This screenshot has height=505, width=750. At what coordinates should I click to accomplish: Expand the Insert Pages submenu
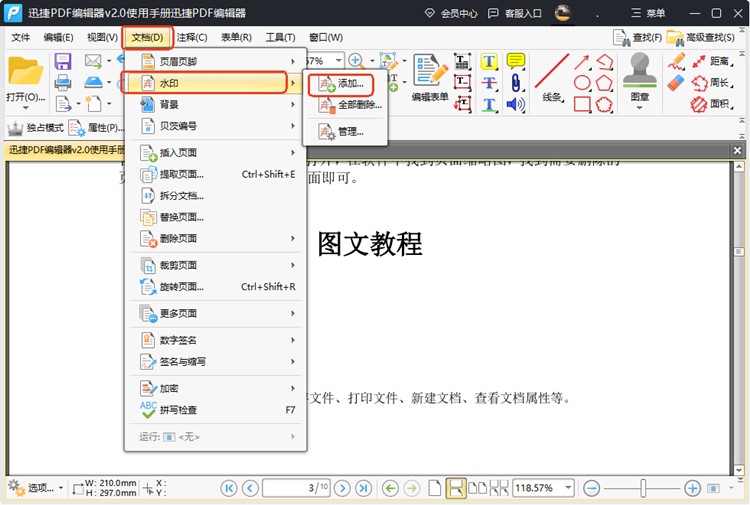[x=215, y=153]
